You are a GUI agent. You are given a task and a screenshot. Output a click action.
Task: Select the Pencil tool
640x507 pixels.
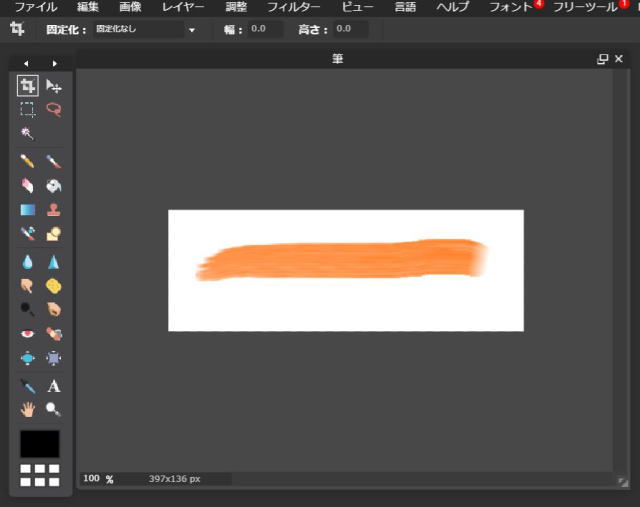tap(28, 162)
